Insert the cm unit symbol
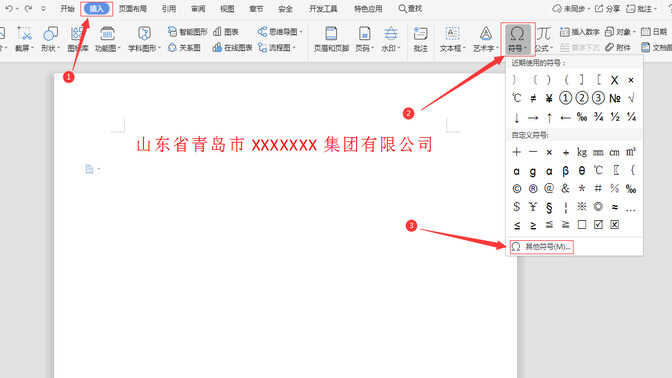 coord(615,152)
